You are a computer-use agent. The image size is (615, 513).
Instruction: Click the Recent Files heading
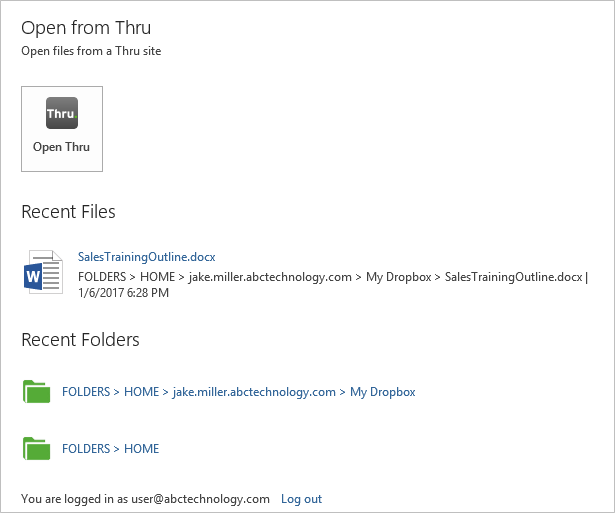(68, 212)
